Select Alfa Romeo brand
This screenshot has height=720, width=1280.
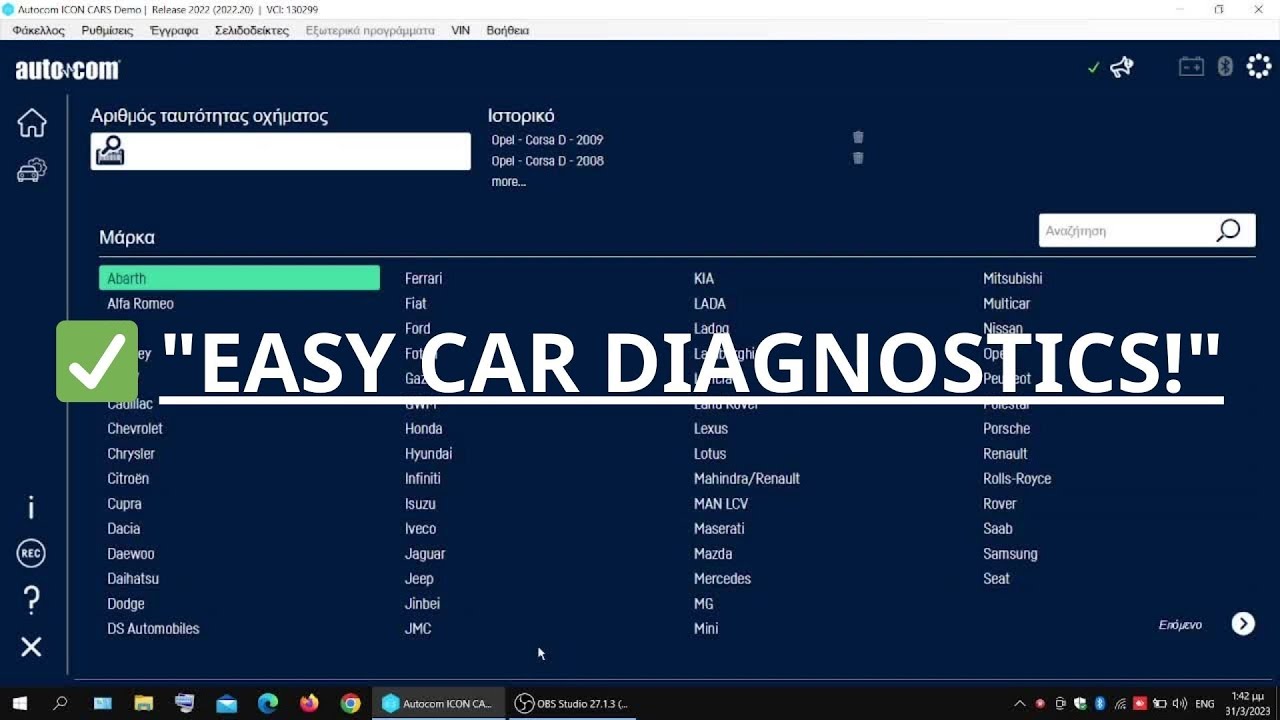(x=140, y=303)
